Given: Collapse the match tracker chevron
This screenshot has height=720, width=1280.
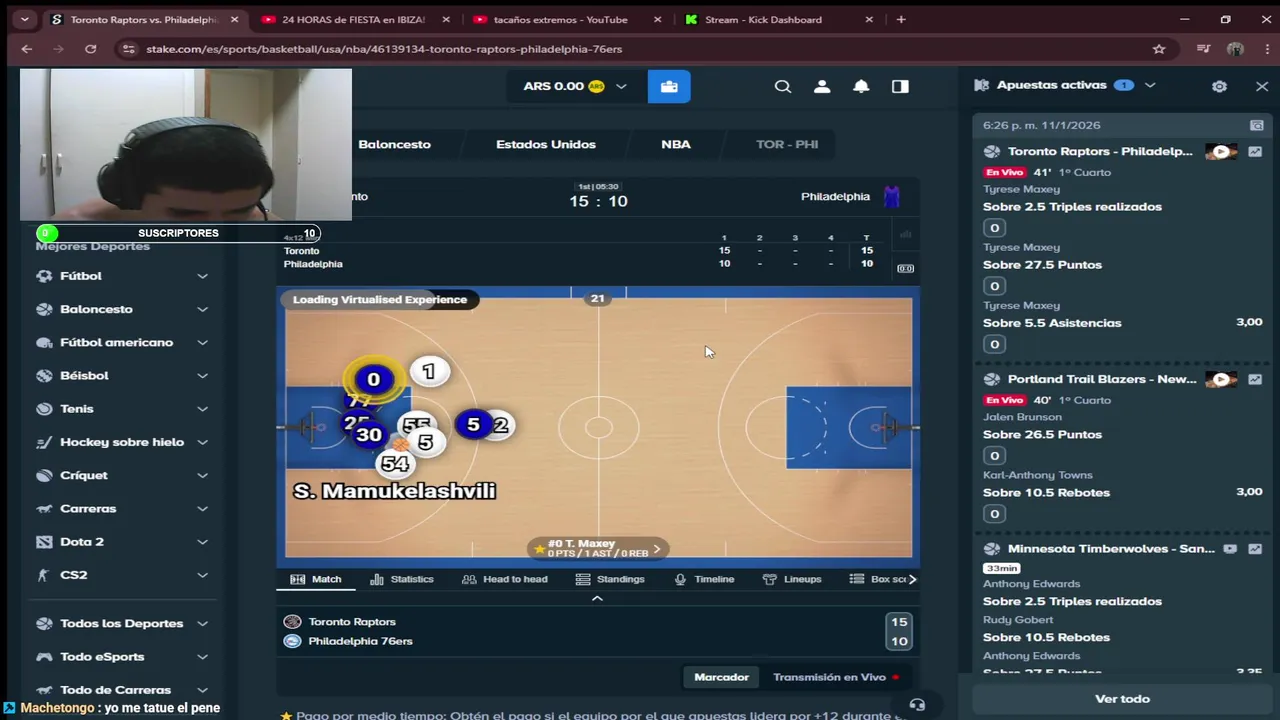Looking at the screenshot, I should (597, 598).
